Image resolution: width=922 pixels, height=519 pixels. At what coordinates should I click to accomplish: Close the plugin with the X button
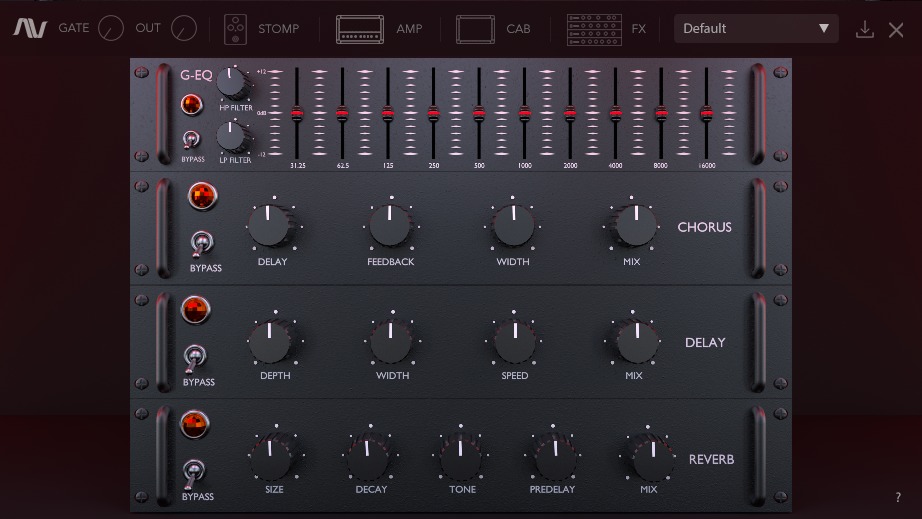click(896, 29)
